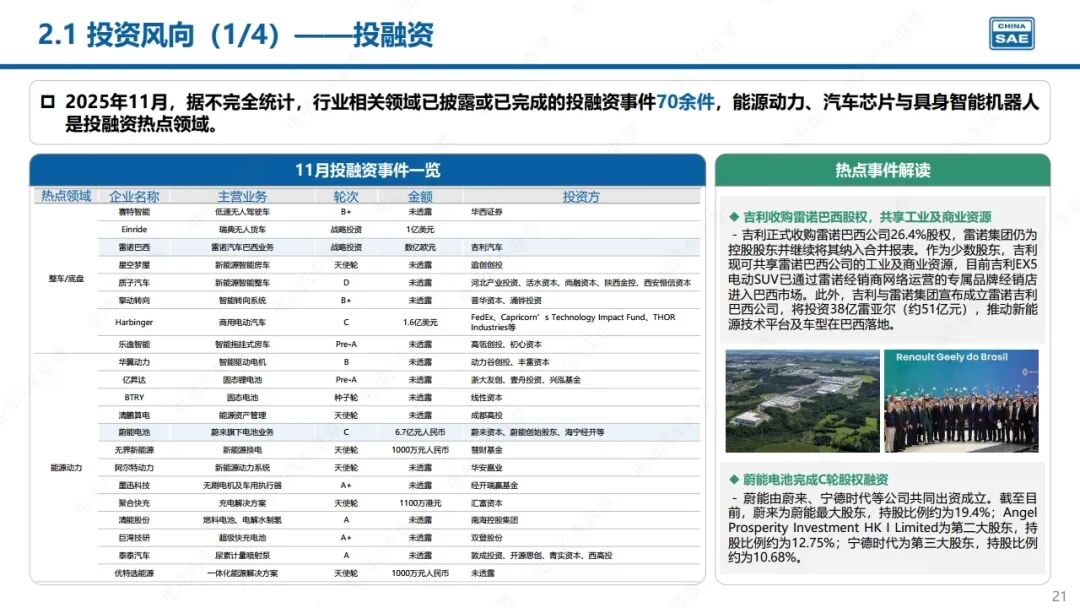1080x608 pixels.
Task: Click the Harbinger company name cell
Action: [134, 322]
